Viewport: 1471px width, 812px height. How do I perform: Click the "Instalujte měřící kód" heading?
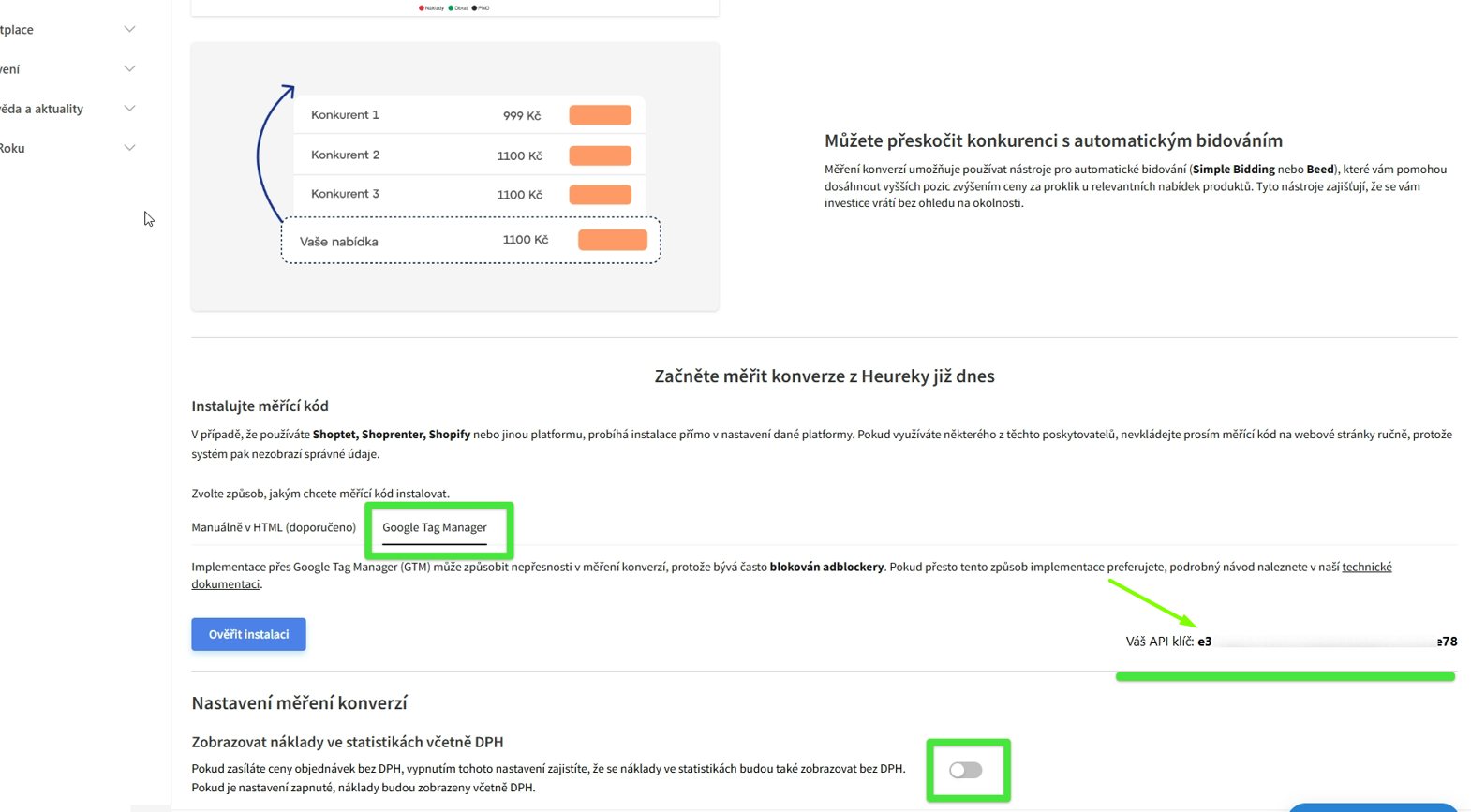pos(260,406)
